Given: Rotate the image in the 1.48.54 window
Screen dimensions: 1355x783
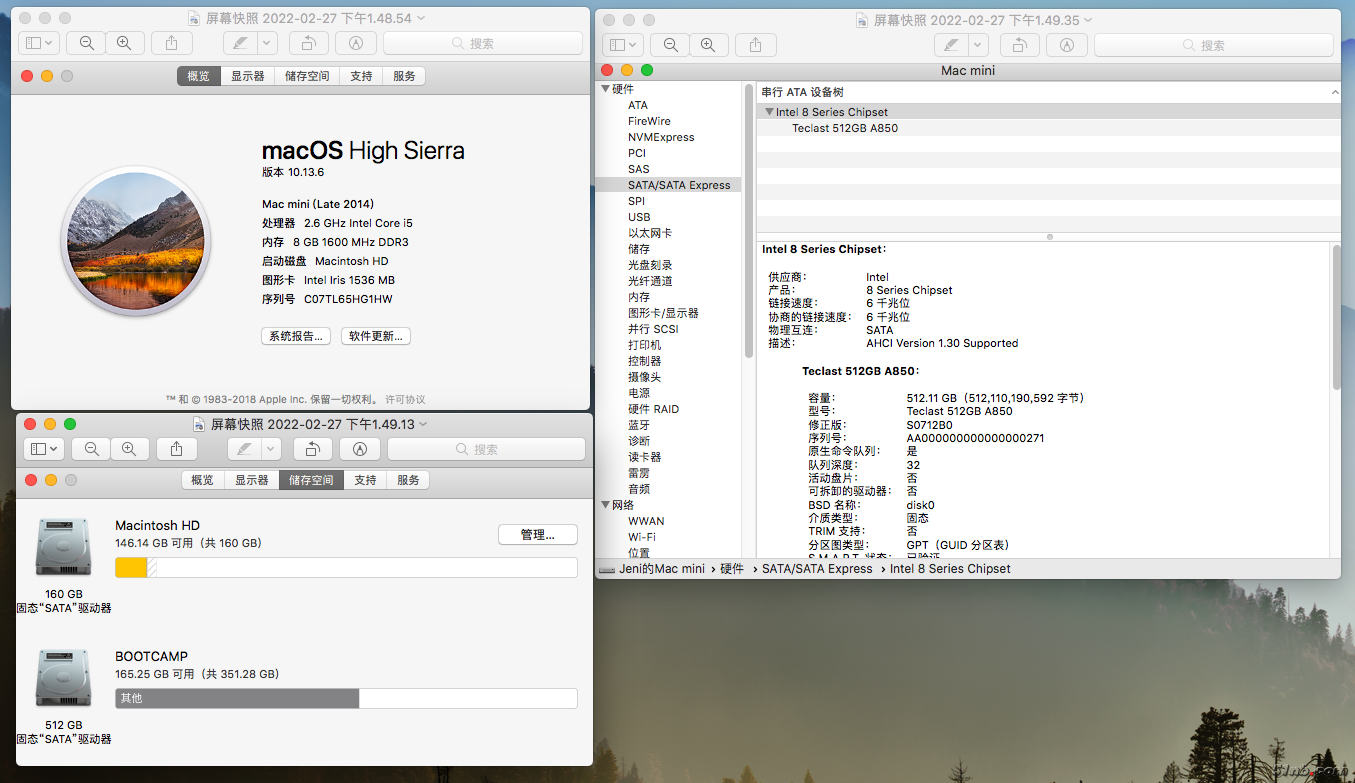Looking at the screenshot, I should pyautogui.click(x=309, y=43).
